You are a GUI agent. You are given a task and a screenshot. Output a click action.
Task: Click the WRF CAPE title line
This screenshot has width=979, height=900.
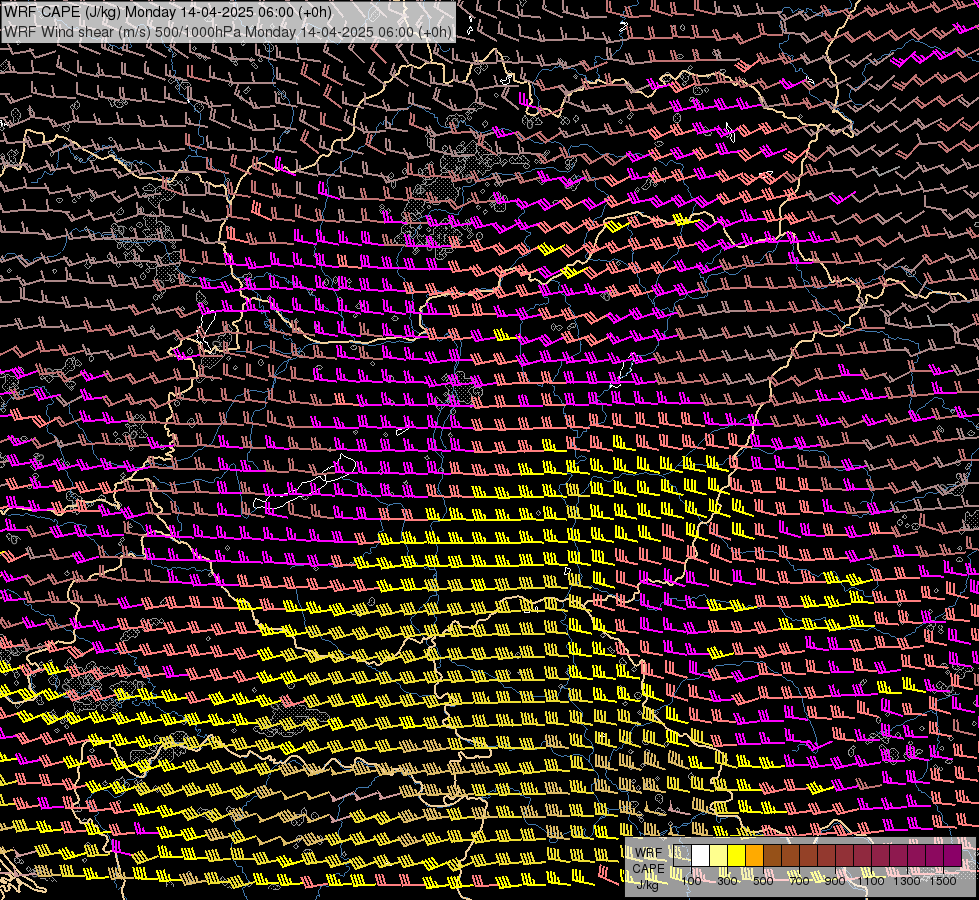[x=167, y=12]
